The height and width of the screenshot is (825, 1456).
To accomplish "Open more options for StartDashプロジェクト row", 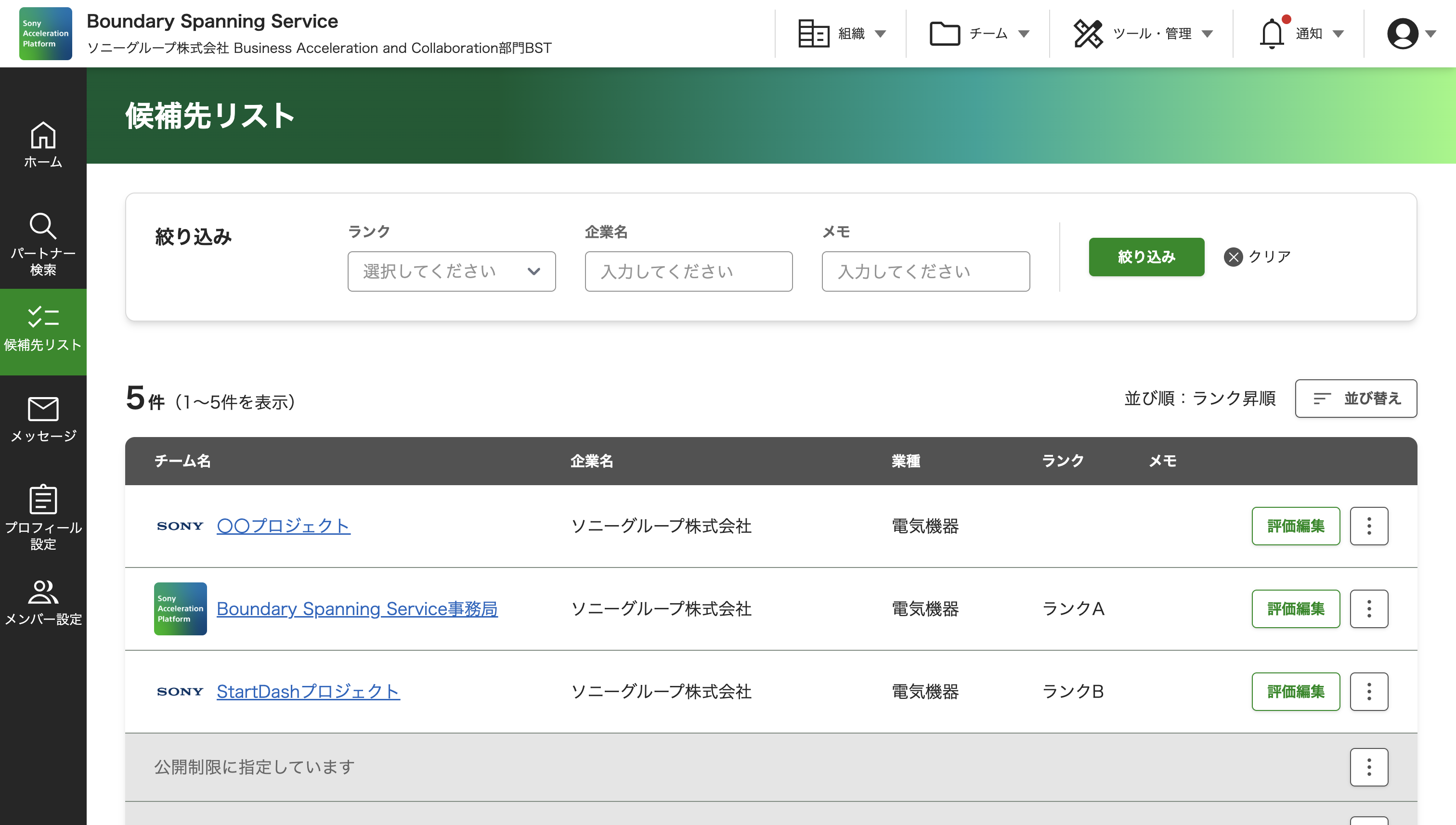I will pyautogui.click(x=1369, y=691).
